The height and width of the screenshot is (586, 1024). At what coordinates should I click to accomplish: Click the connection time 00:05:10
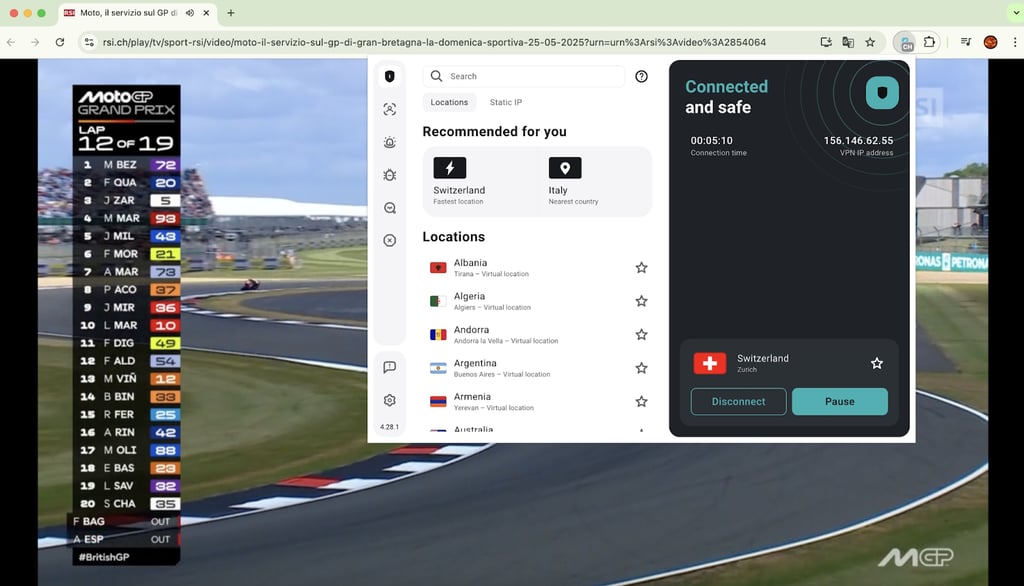click(712, 140)
